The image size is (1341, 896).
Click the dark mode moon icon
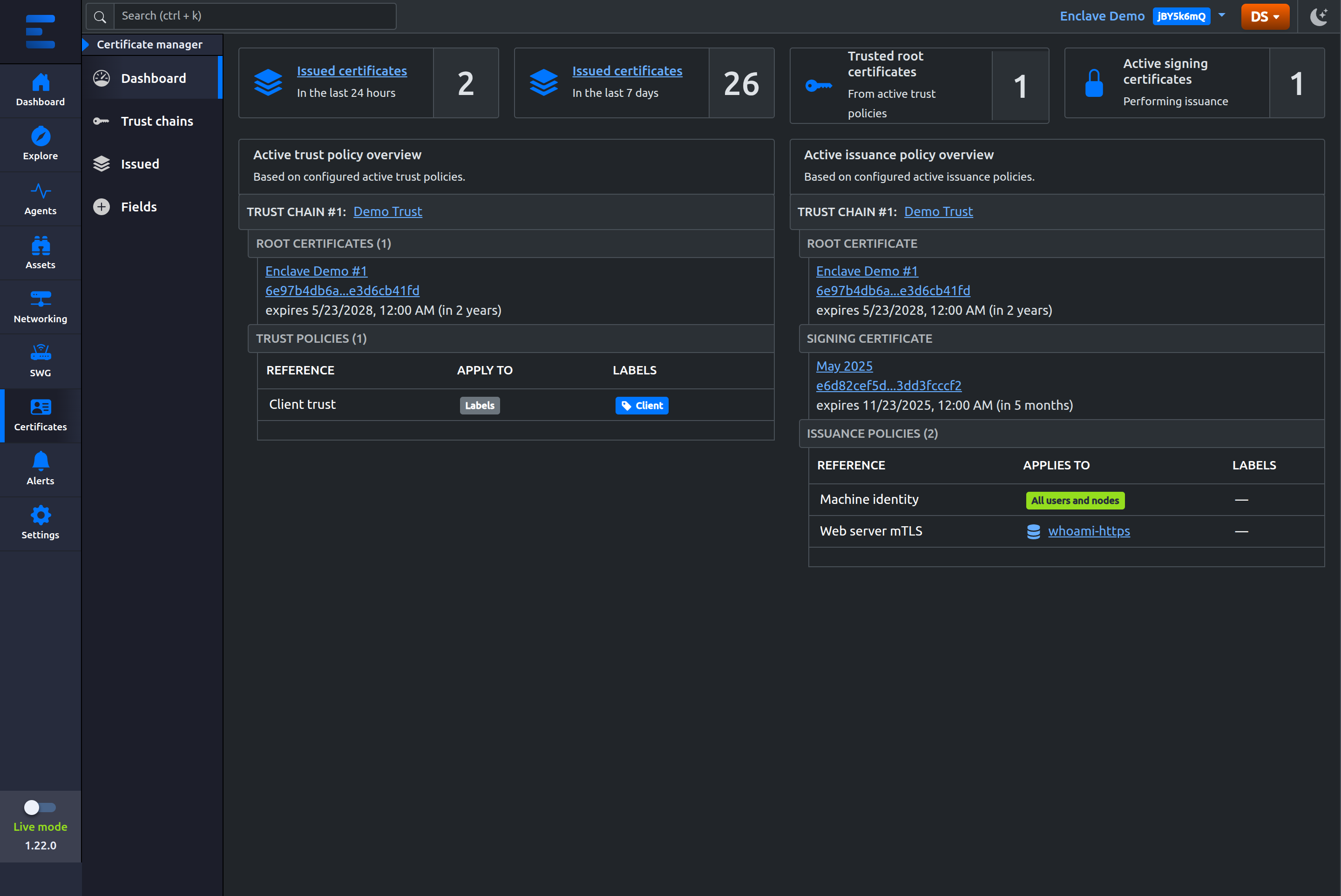[x=1319, y=16]
